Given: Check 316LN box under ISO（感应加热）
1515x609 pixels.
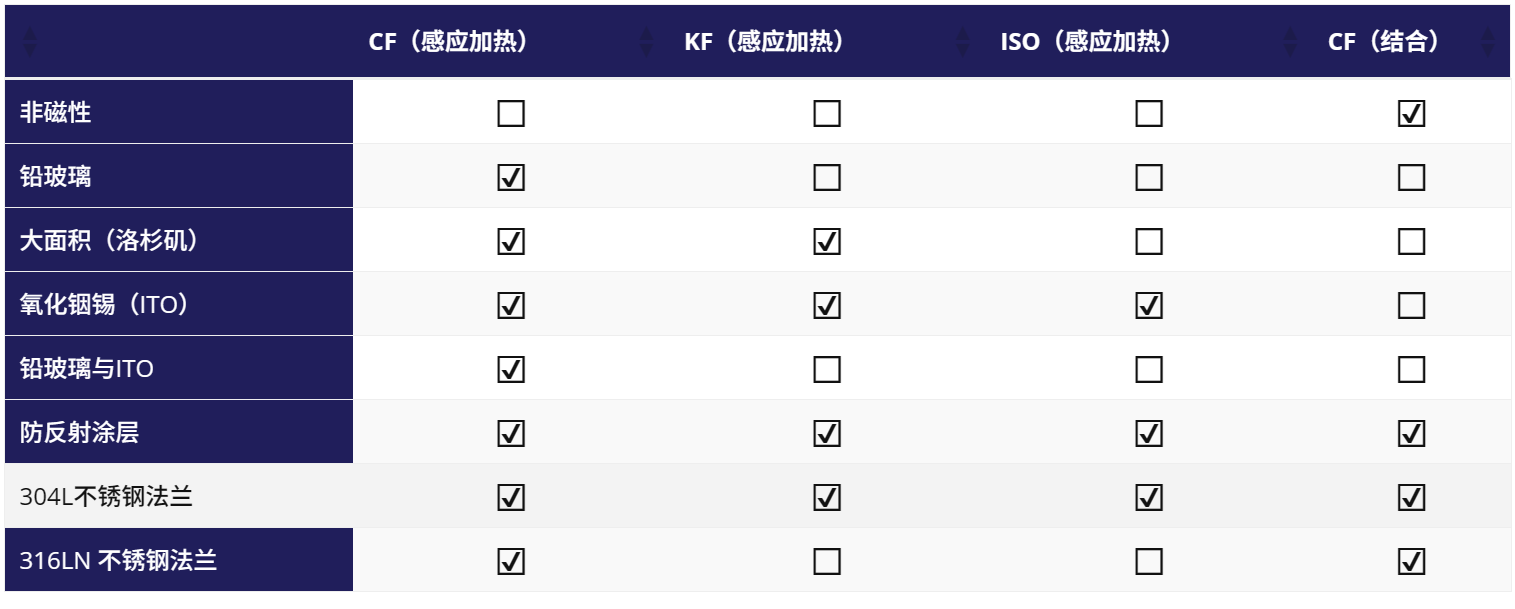Looking at the screenshot, I should tap(1149, 562).
